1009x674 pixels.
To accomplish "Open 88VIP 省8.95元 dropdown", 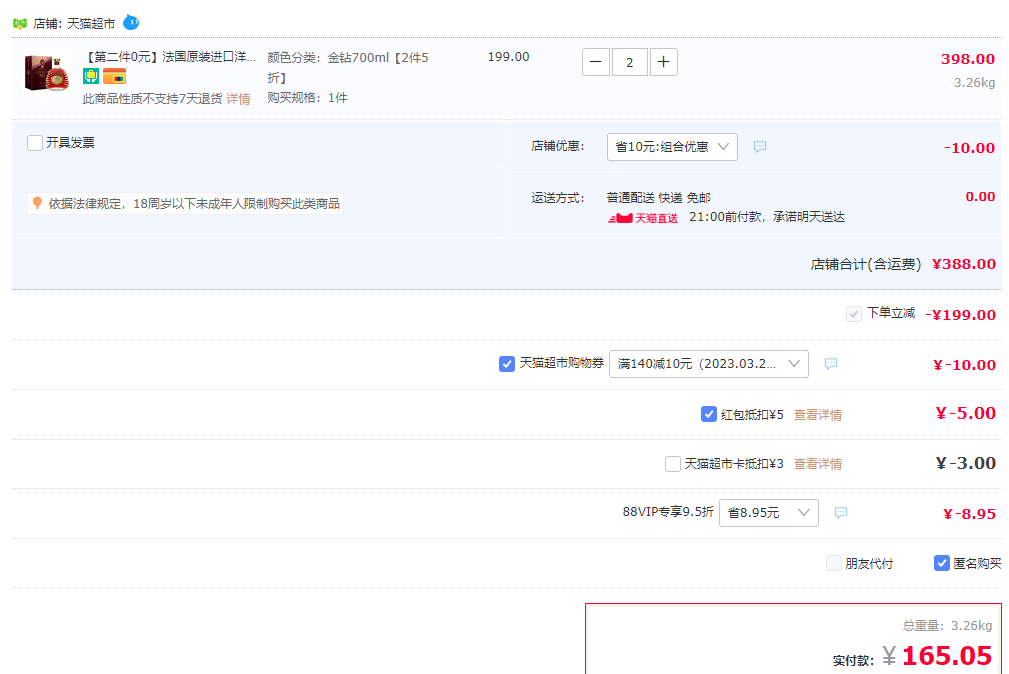I will (768, 512).
